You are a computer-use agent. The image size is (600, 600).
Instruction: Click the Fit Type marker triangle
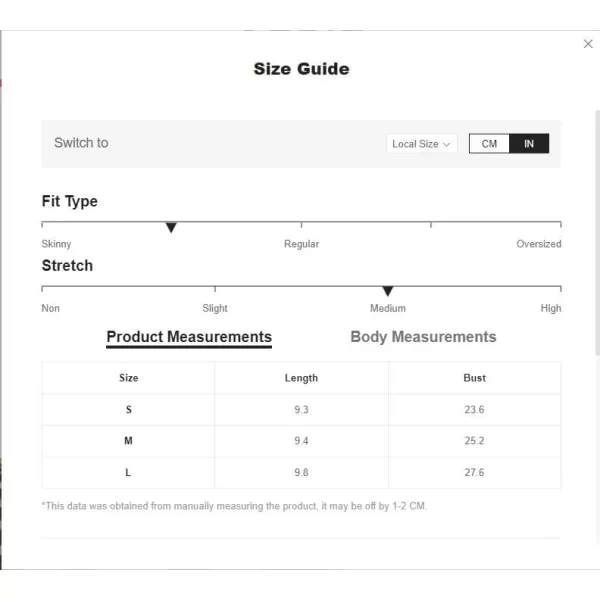tap(171, 227)
